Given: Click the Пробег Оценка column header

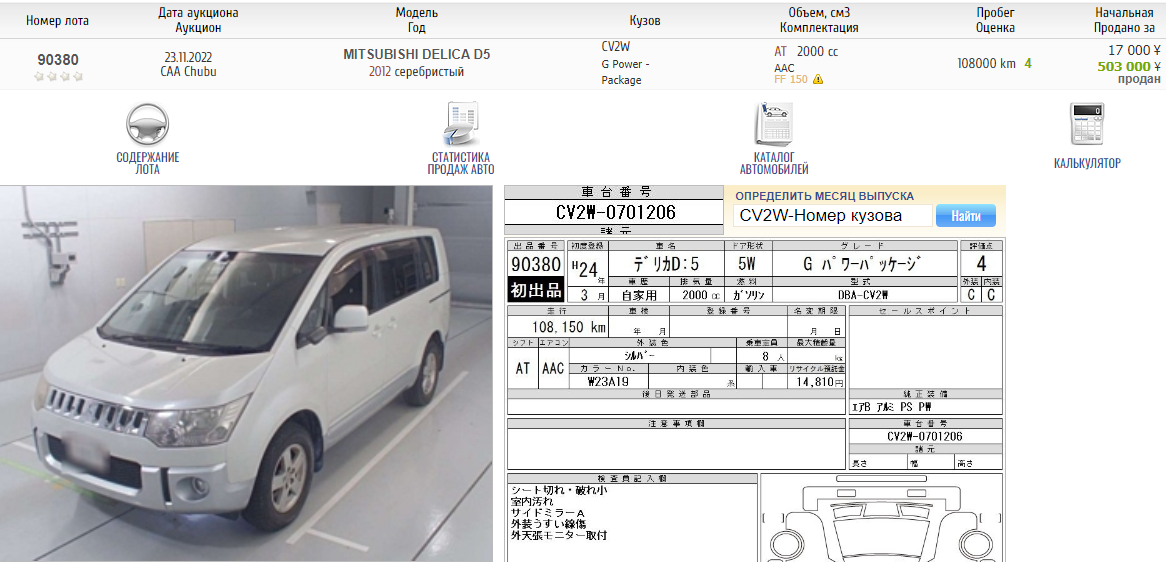Looking at the screenshot, I should click(996, 20).
